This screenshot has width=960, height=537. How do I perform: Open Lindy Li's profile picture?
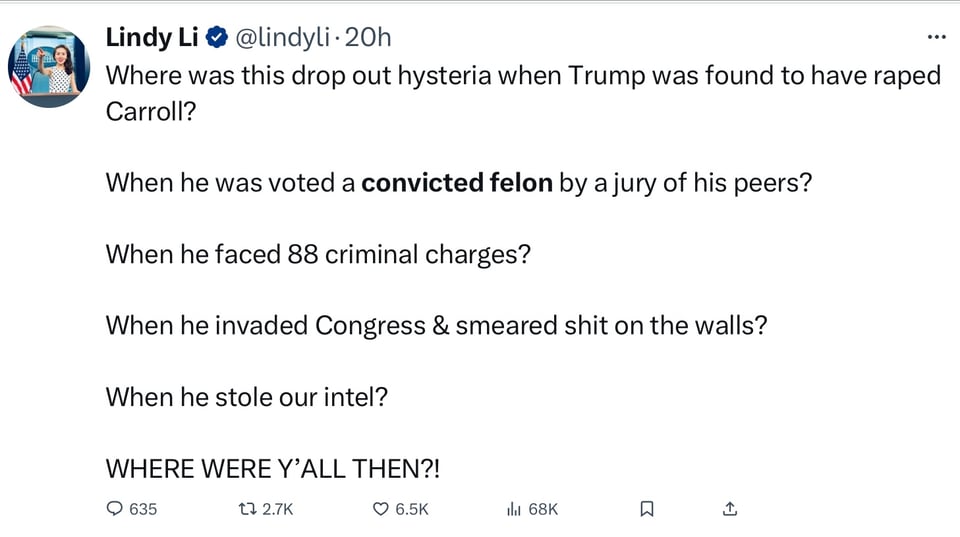pyautogui.click(x=49, y=67)
